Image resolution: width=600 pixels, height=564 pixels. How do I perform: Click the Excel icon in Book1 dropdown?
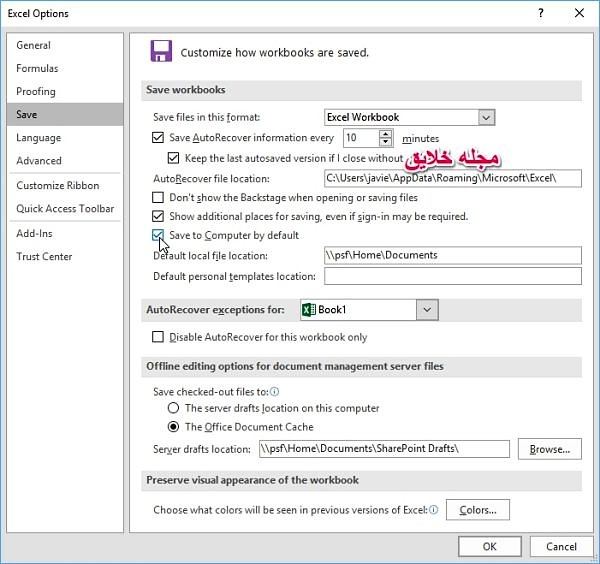(309, 310)
